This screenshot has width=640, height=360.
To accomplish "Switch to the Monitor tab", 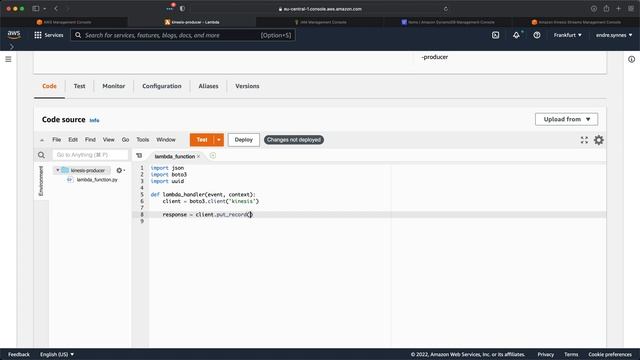I will [x=113, y=86].
